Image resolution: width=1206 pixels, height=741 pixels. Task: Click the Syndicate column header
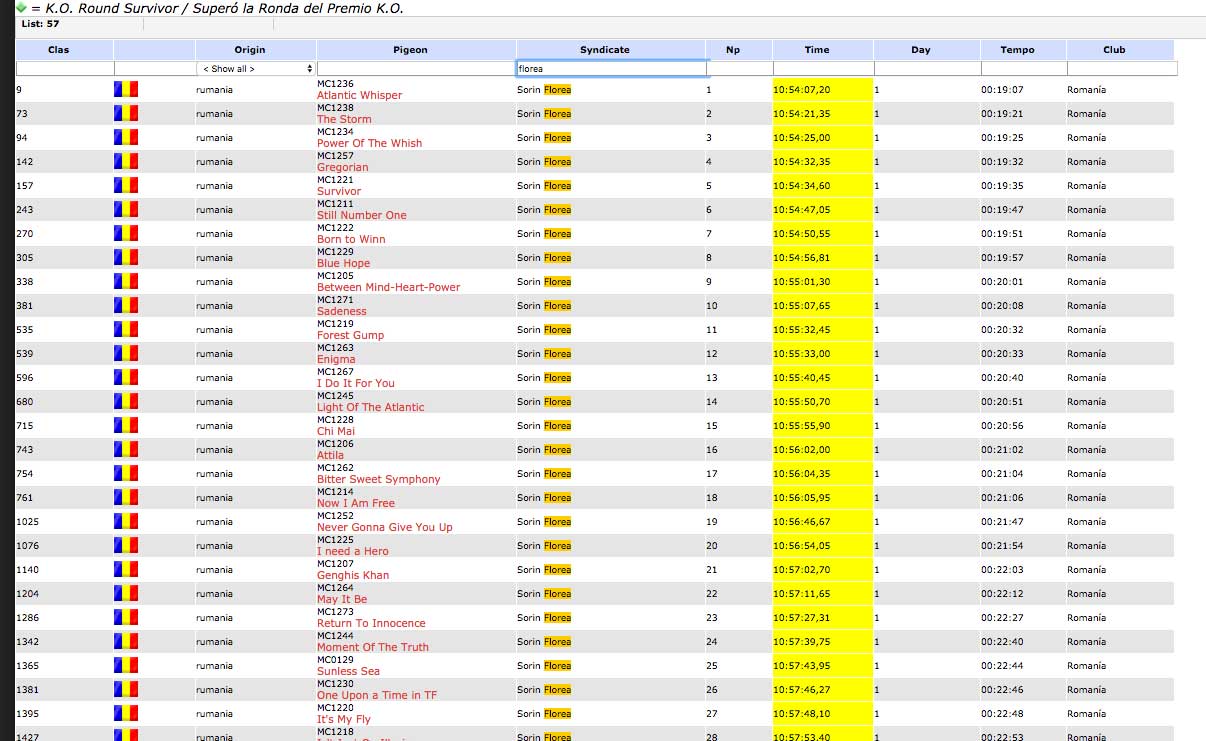point(605,49)
